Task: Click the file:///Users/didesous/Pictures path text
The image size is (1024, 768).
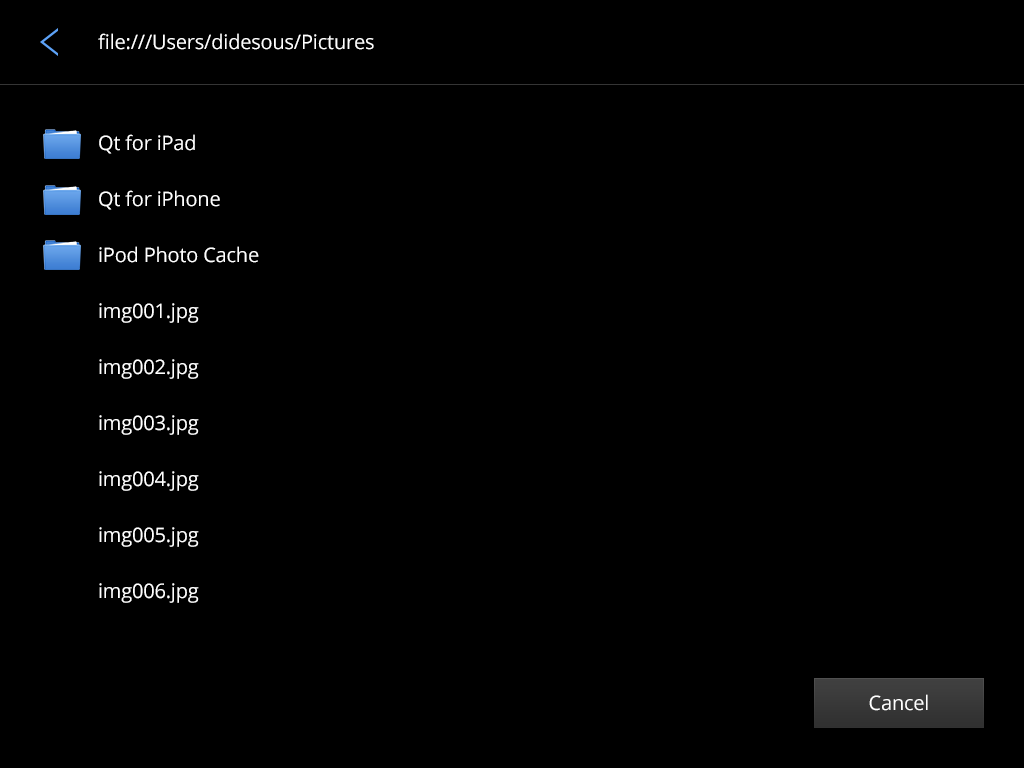Action: coord(236,42)
